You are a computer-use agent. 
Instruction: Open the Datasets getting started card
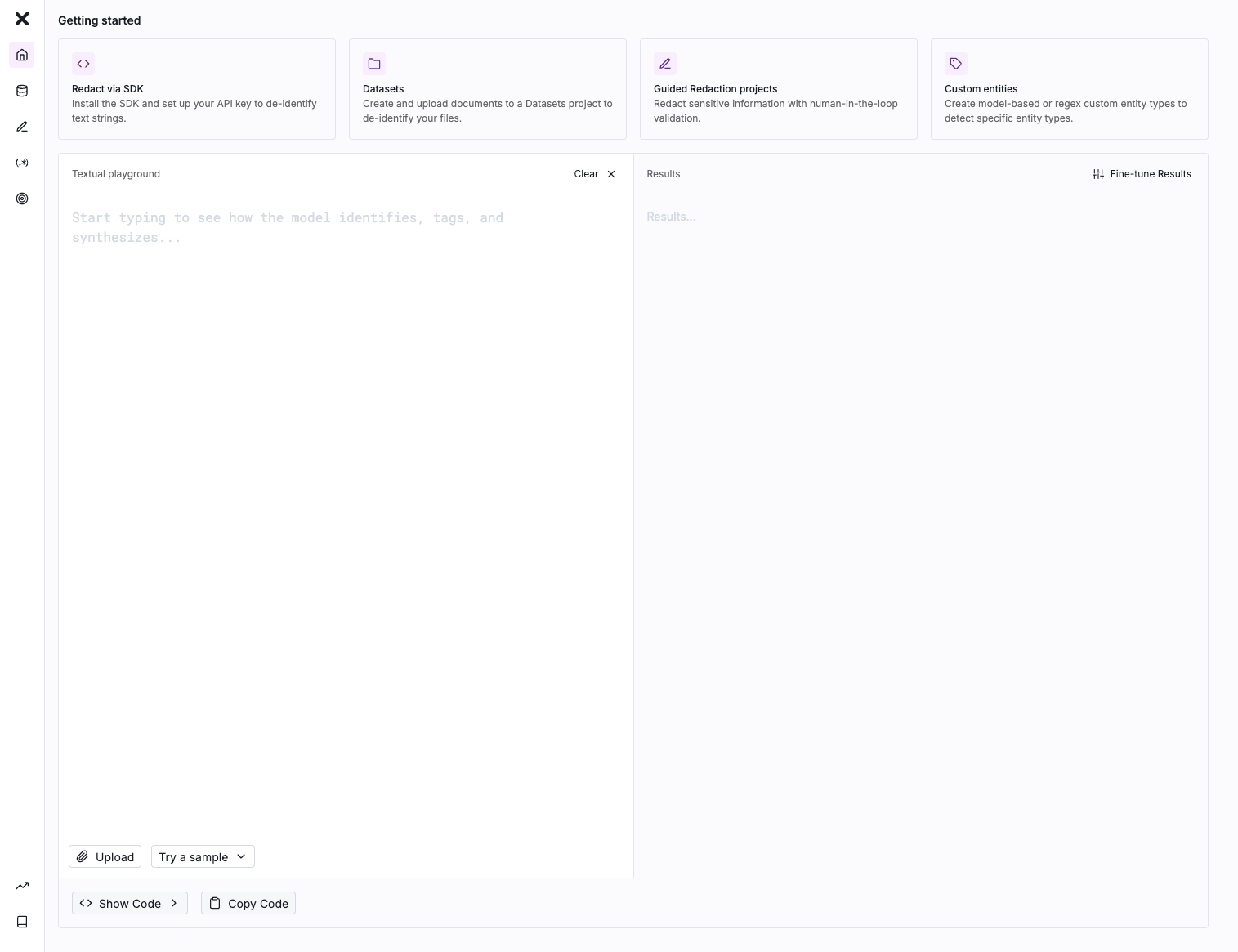point(487,89)
